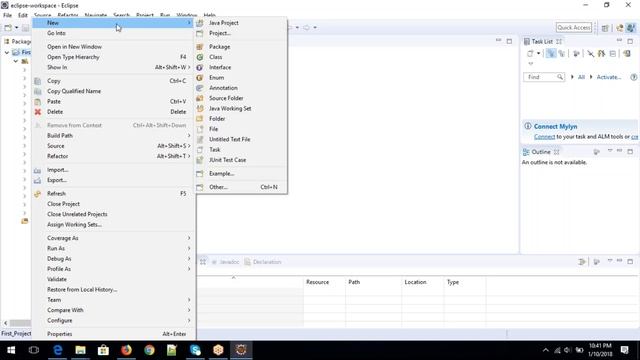The width and height of the screenshot is (640, 360).
Task: Click the Copy icon in context menu
Action: [38, 81]
